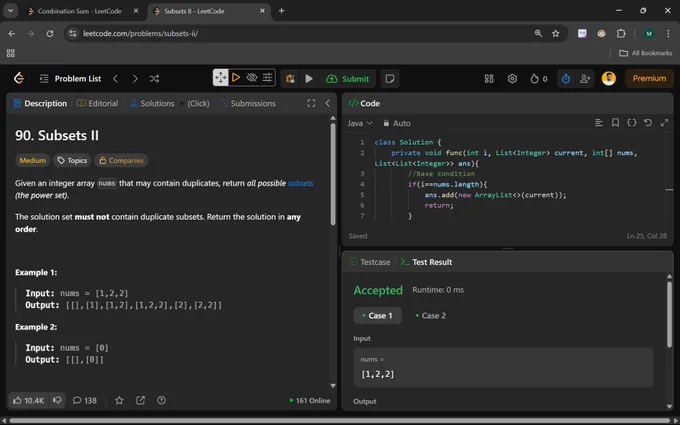
Task: Select Case 2
Action: click(430, 315)
